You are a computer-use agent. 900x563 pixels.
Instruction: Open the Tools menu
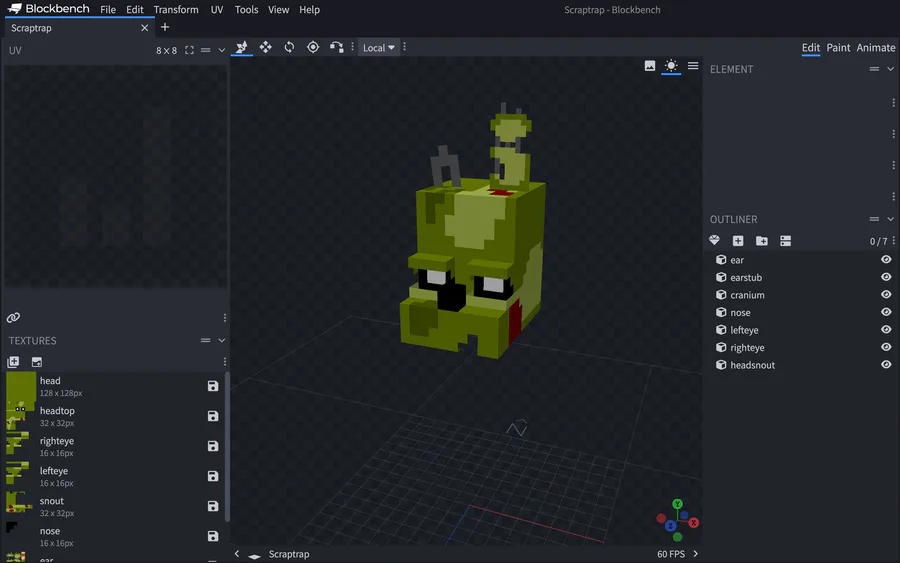(246, 10)
